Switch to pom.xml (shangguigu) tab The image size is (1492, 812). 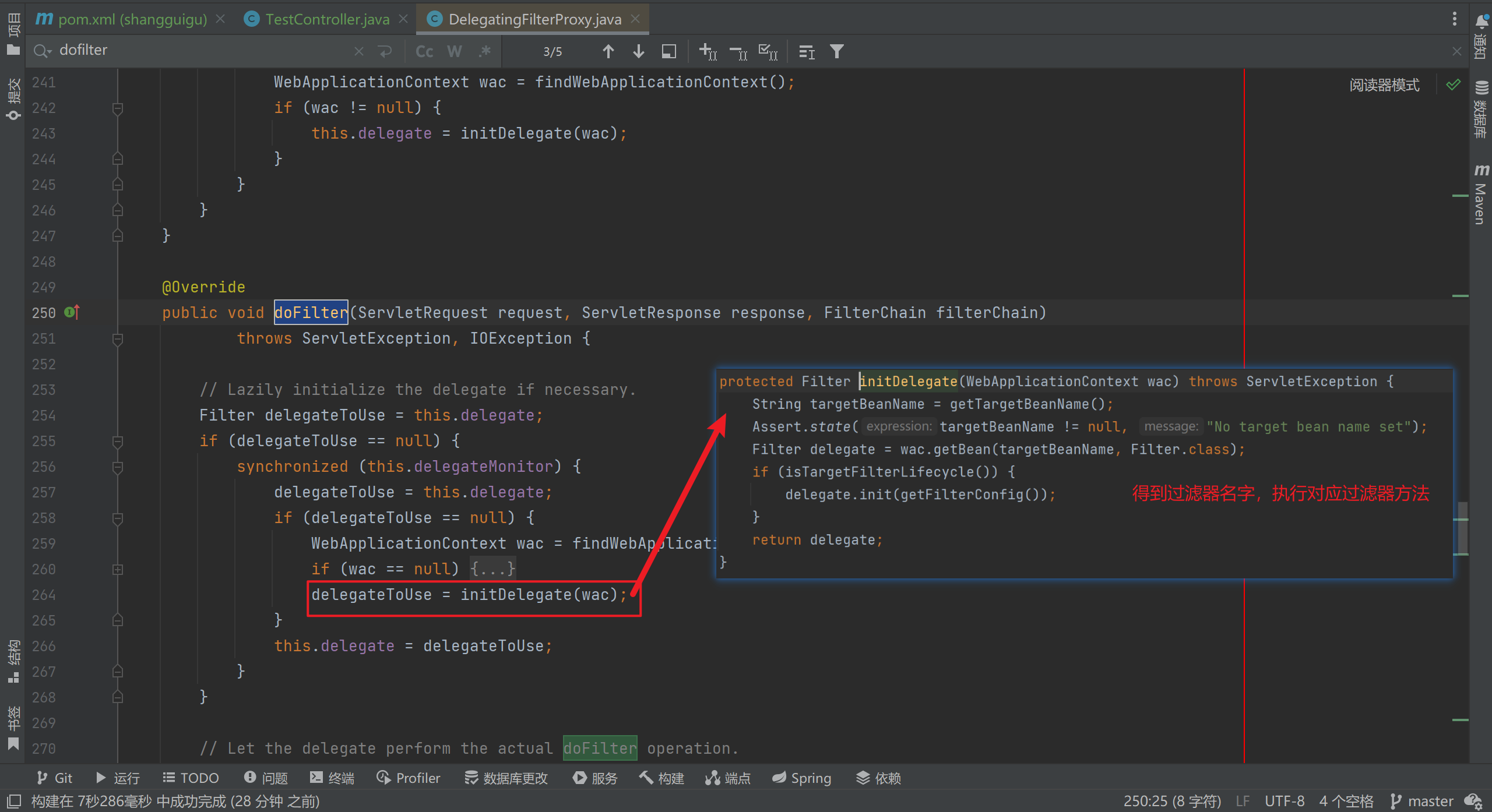132,19
